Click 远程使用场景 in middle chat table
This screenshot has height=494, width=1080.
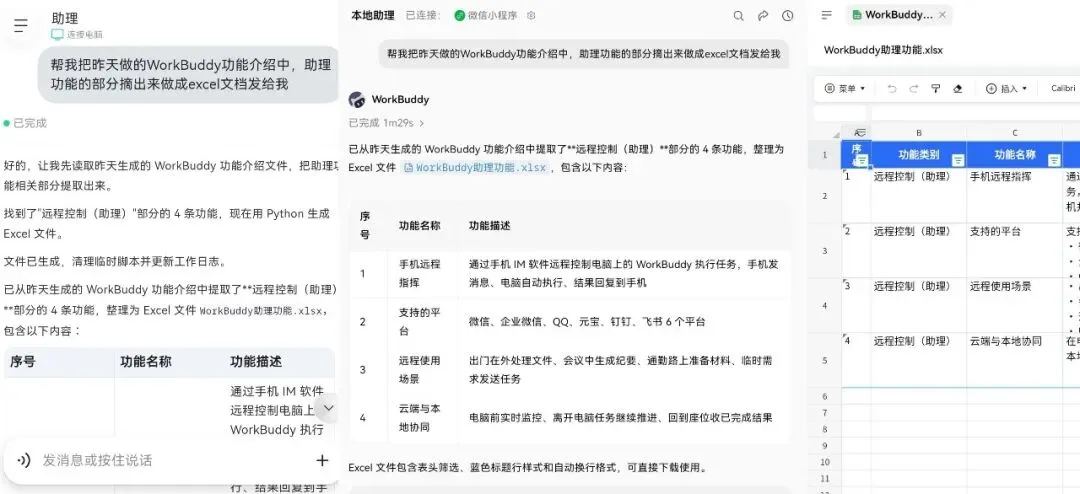click(419, 369)
